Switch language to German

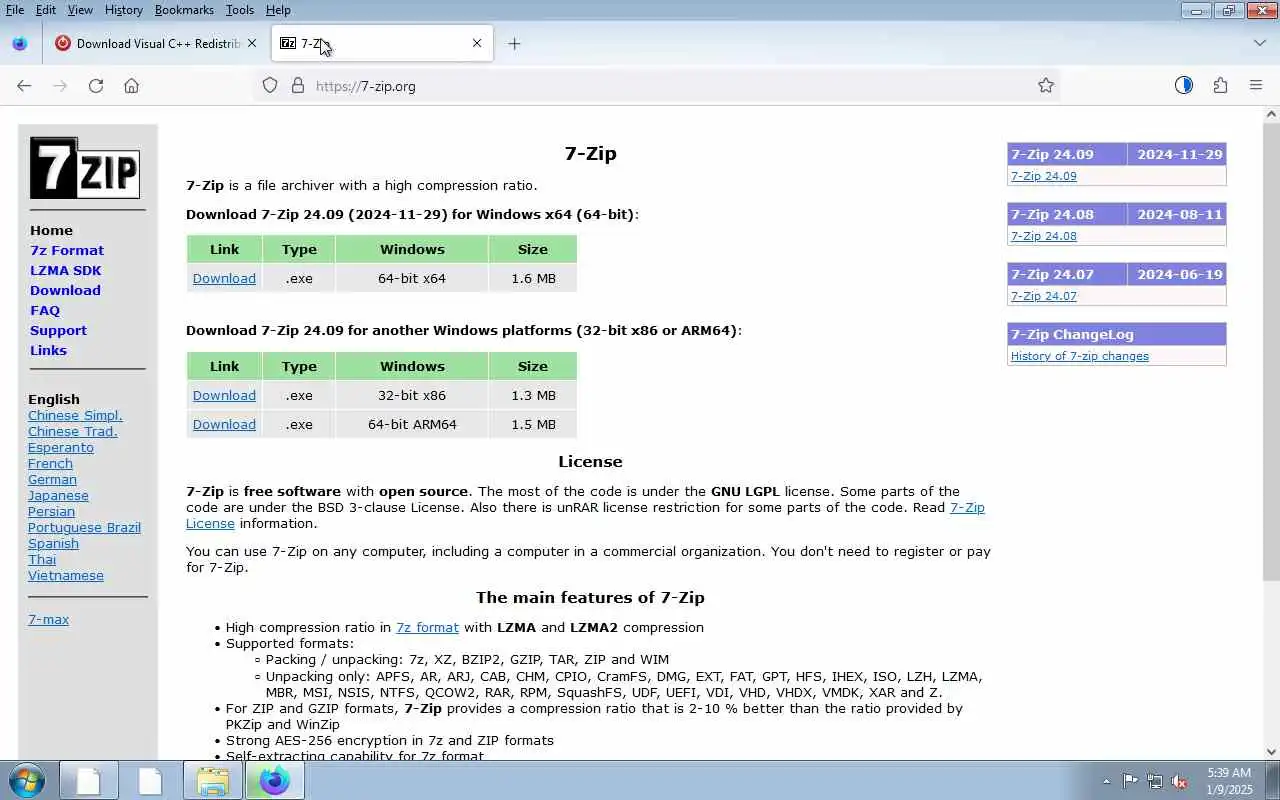click(52, 479)
